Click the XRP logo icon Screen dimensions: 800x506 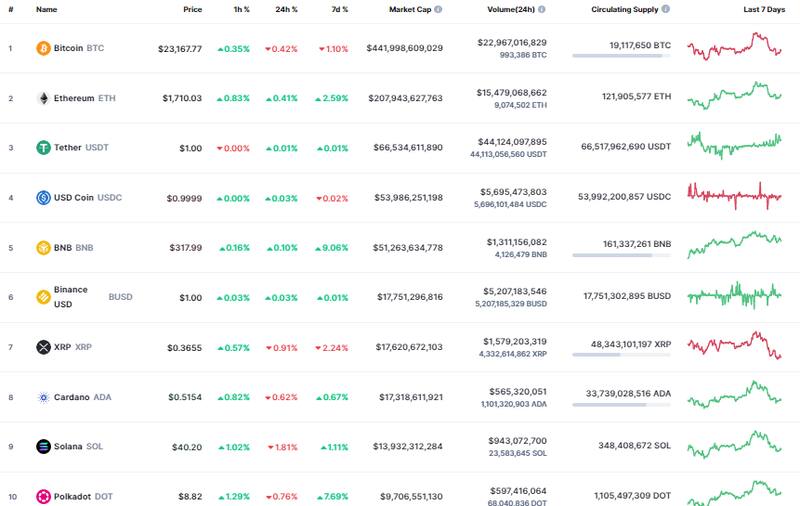click(x=43, y=347)
